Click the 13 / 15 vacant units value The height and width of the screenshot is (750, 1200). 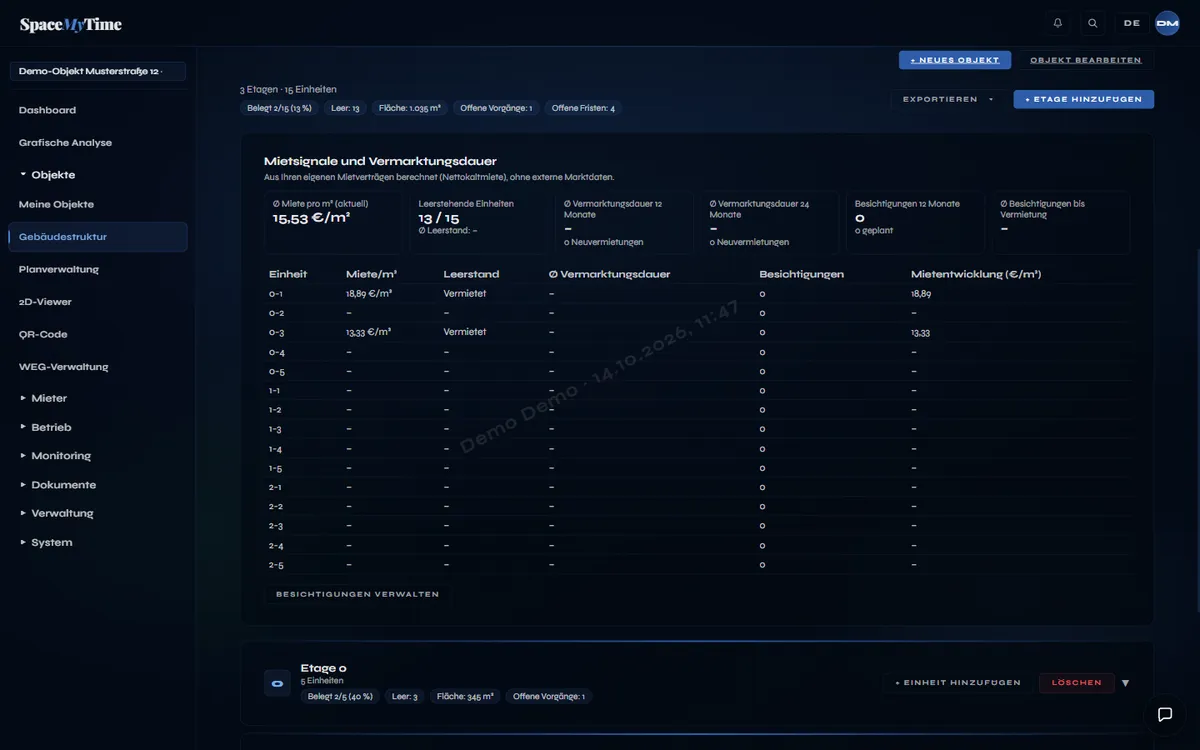[439, 218]
